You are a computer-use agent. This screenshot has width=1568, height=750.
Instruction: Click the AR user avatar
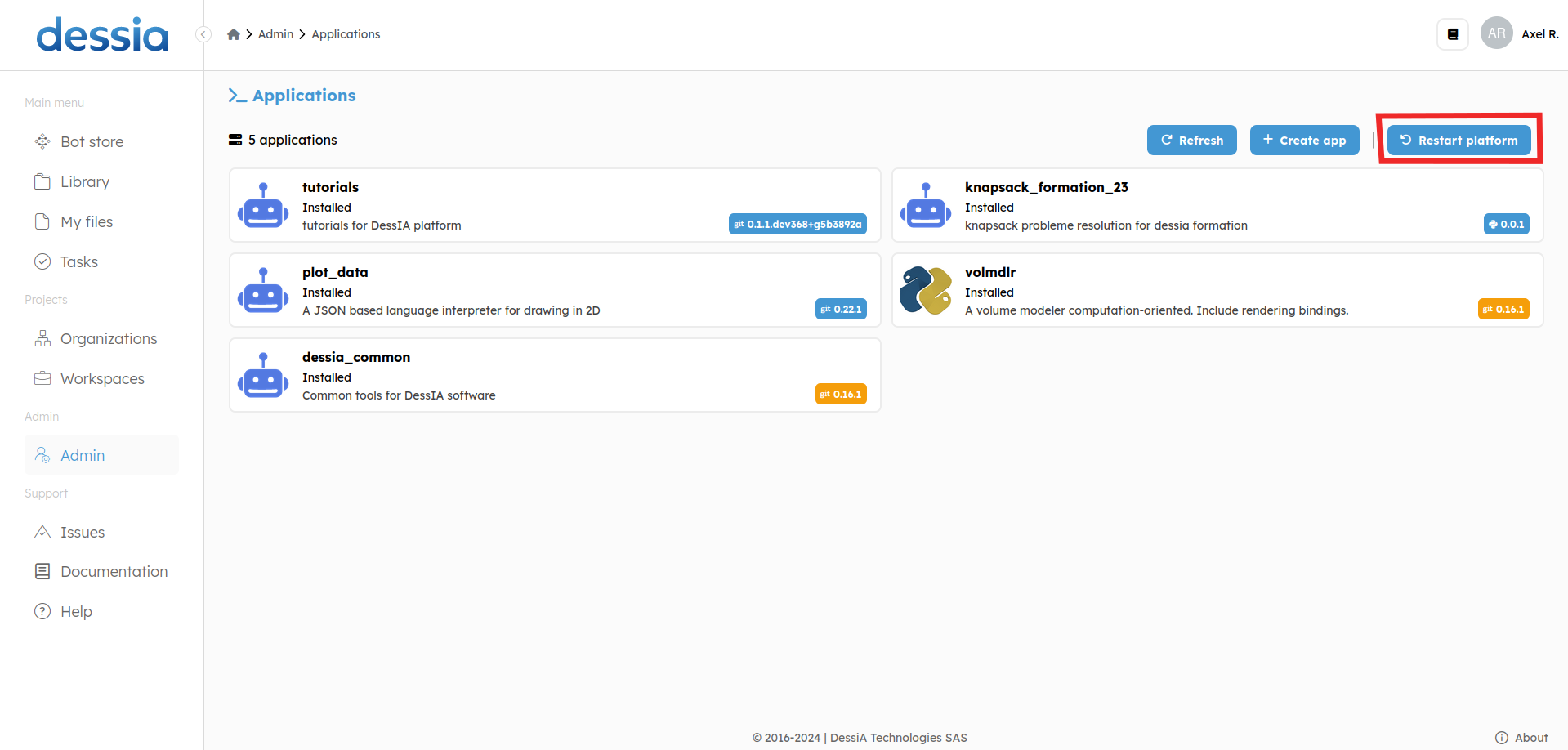1497,33
